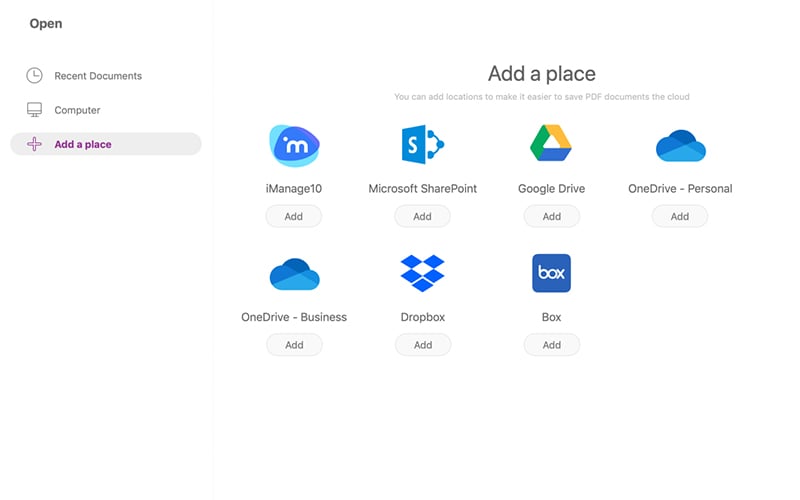The image size is (800, 500).
Task: Click the Microsoft SharePoint label
Action: pos(422,189)
